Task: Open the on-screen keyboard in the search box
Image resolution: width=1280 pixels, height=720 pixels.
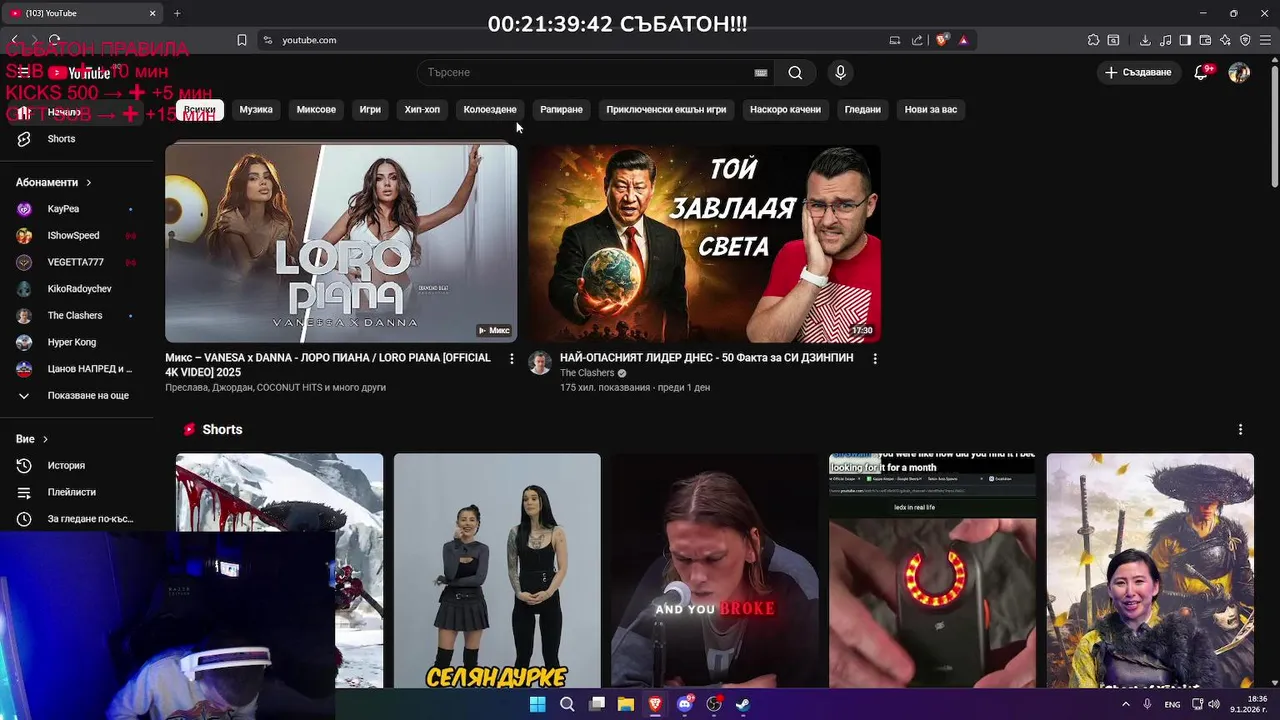Action: [761, 72]
